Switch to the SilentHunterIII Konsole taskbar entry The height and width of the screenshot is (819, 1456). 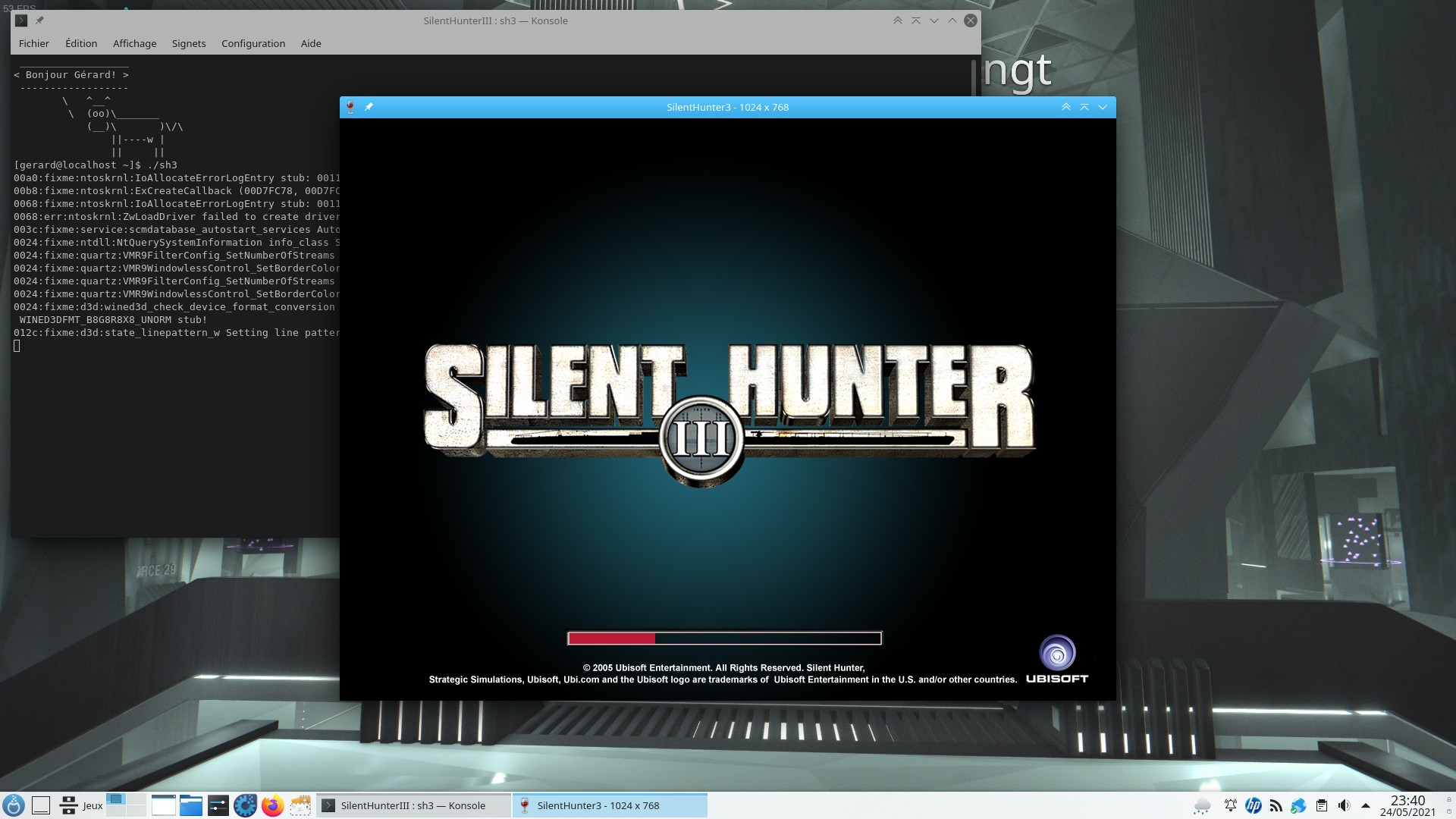(413, 805)
